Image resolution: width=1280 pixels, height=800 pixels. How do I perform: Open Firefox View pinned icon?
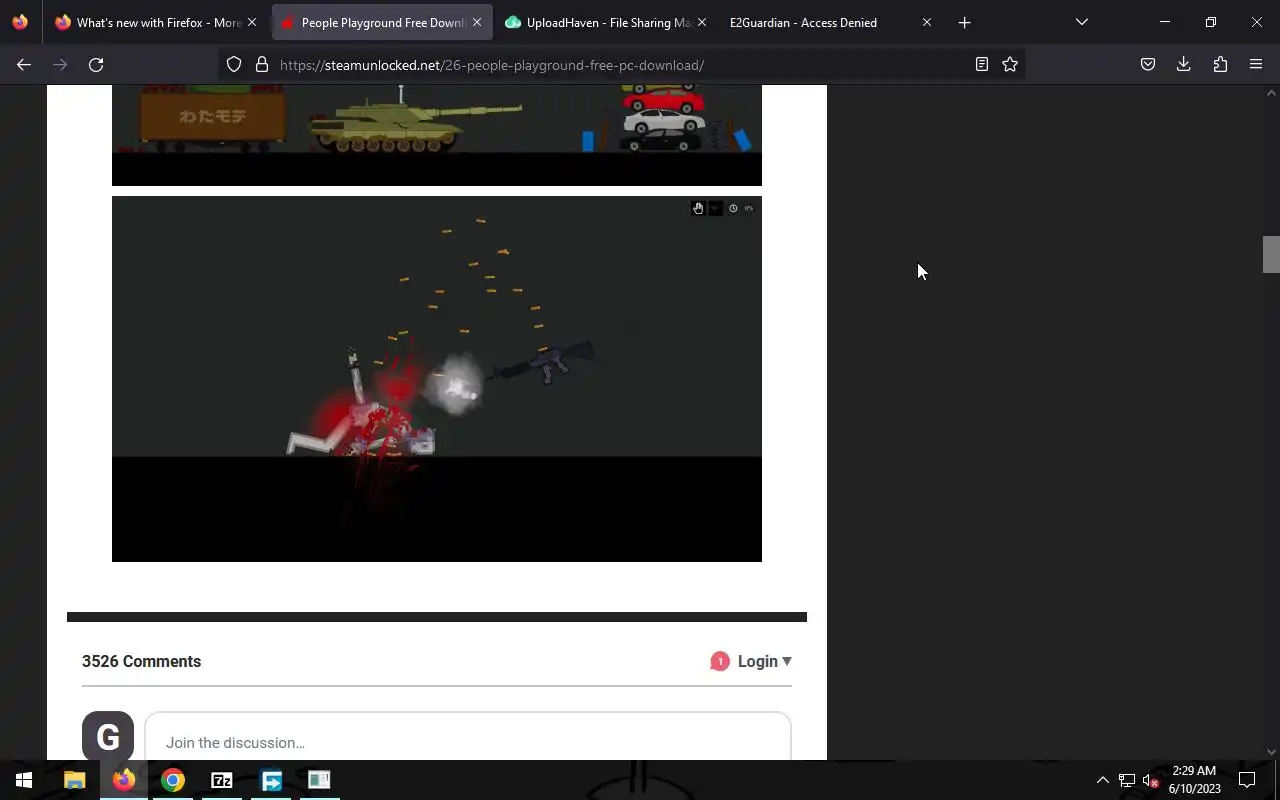point(20,22)
